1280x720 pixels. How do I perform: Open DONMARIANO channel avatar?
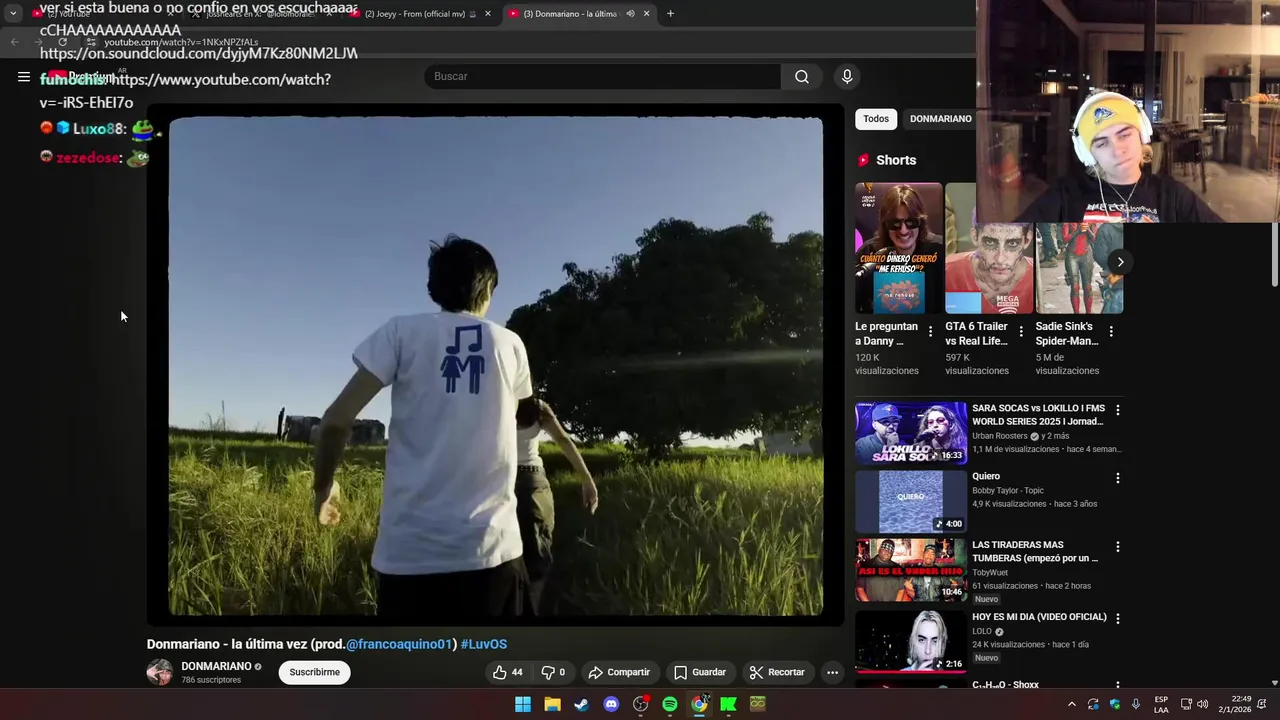click(160, 672)
